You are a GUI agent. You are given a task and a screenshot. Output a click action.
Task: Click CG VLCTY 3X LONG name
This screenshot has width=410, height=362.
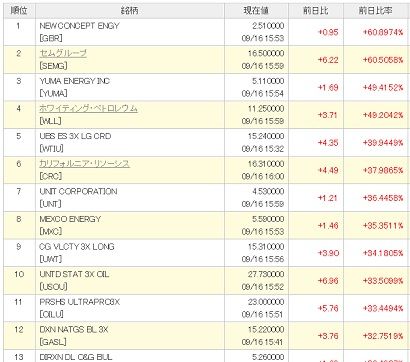(x=77, y=247)
